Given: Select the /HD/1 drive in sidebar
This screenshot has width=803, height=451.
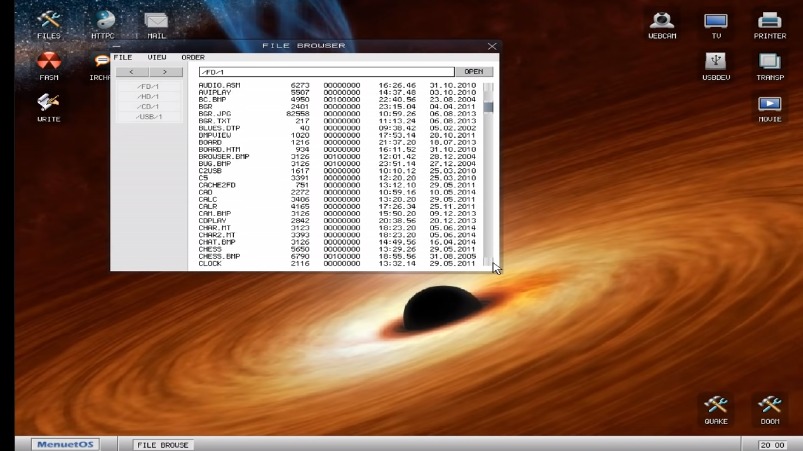Looking at the screenshot, I should click(149, 96).
